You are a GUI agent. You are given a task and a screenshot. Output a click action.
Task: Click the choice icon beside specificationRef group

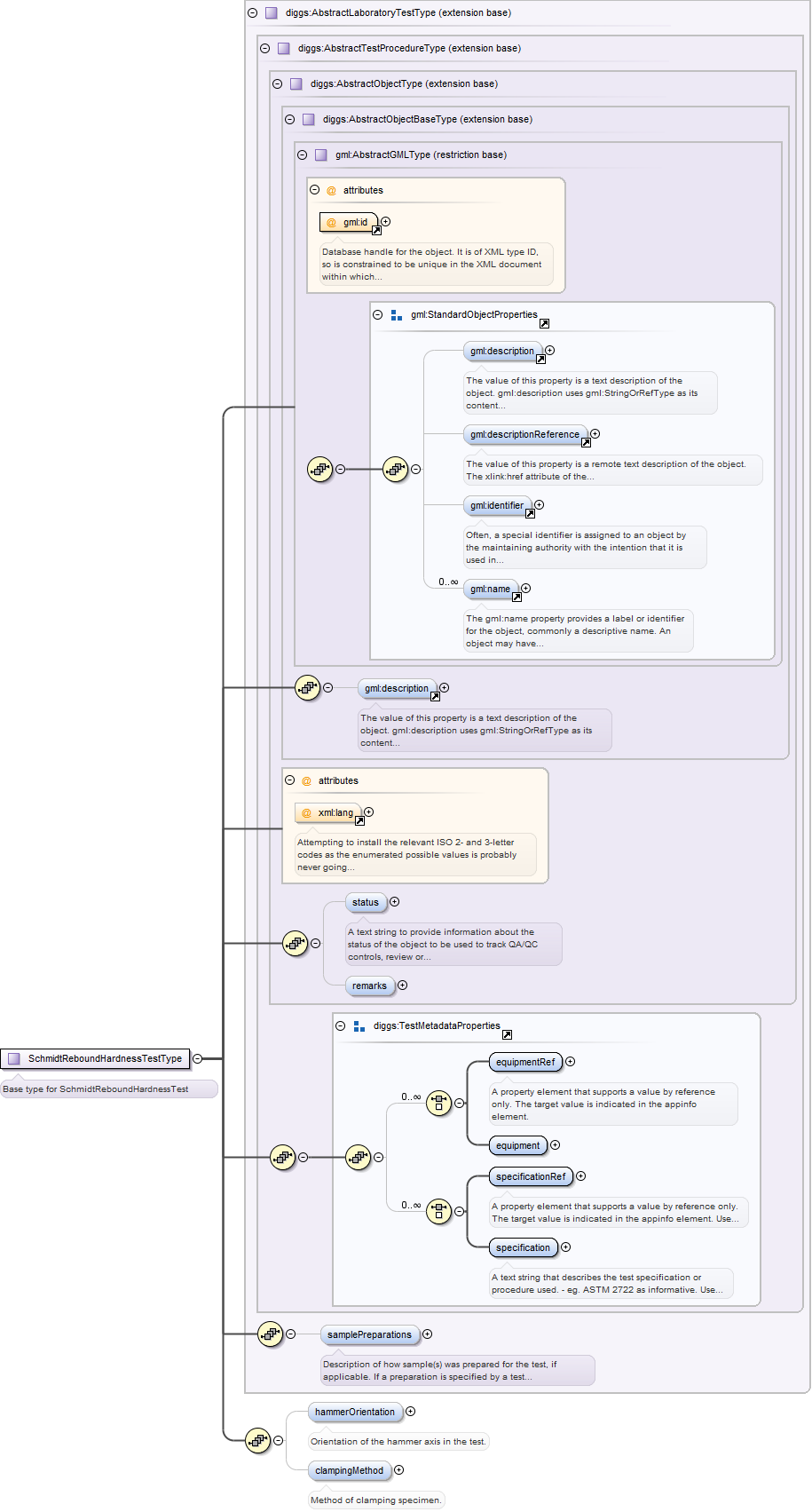[438, 1211]
